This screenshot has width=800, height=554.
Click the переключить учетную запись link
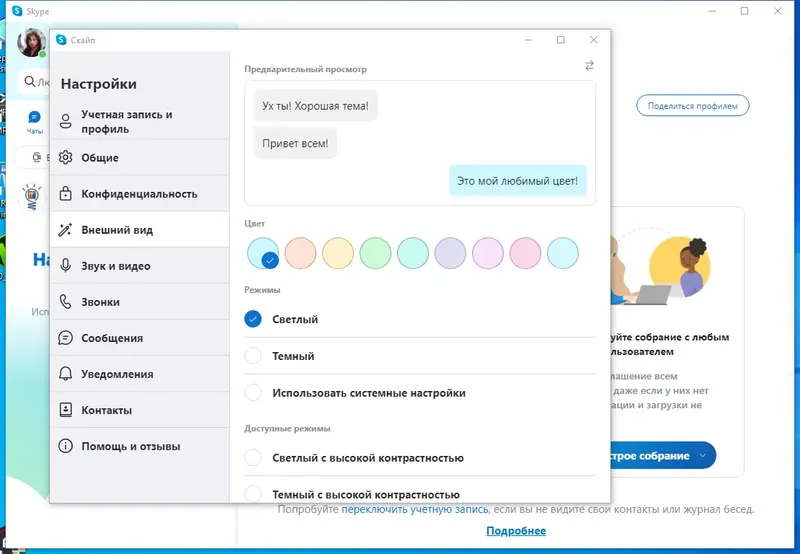(415, 509)
